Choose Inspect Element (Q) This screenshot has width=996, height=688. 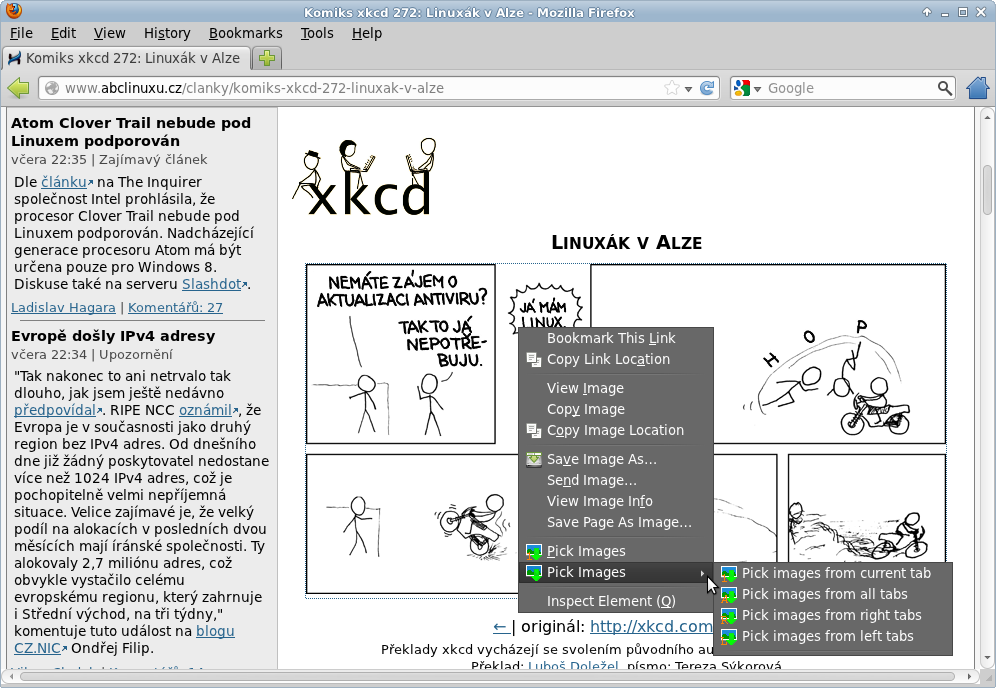tap(616, 601)
